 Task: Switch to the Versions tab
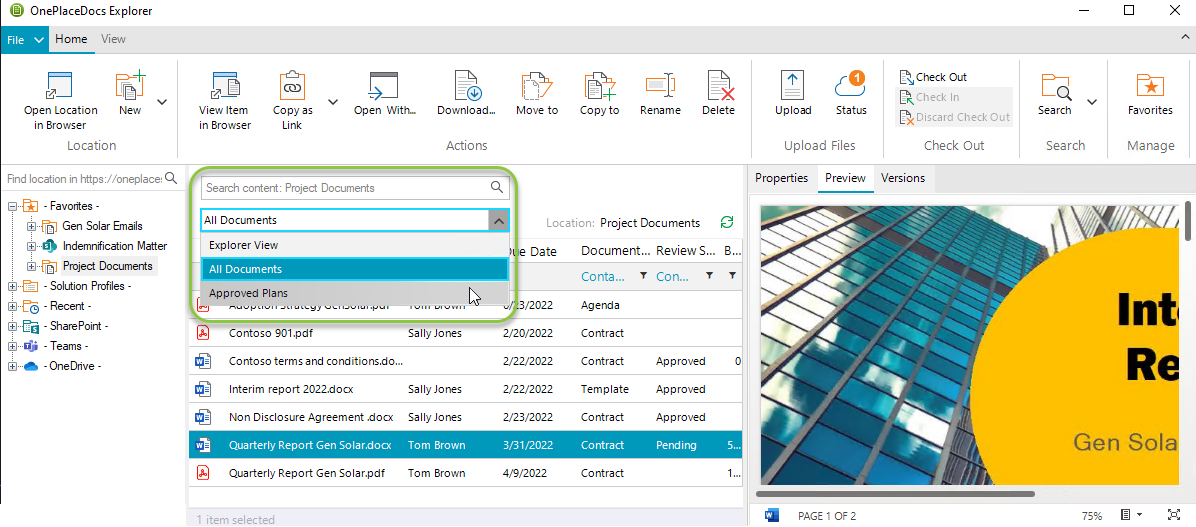click(903, 178)
